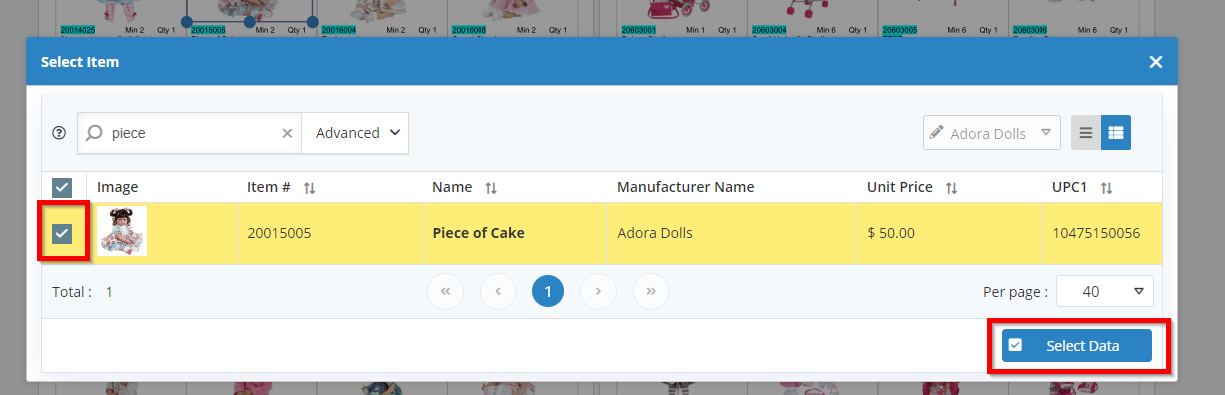Switch to list view icon

coord(1086,132)
